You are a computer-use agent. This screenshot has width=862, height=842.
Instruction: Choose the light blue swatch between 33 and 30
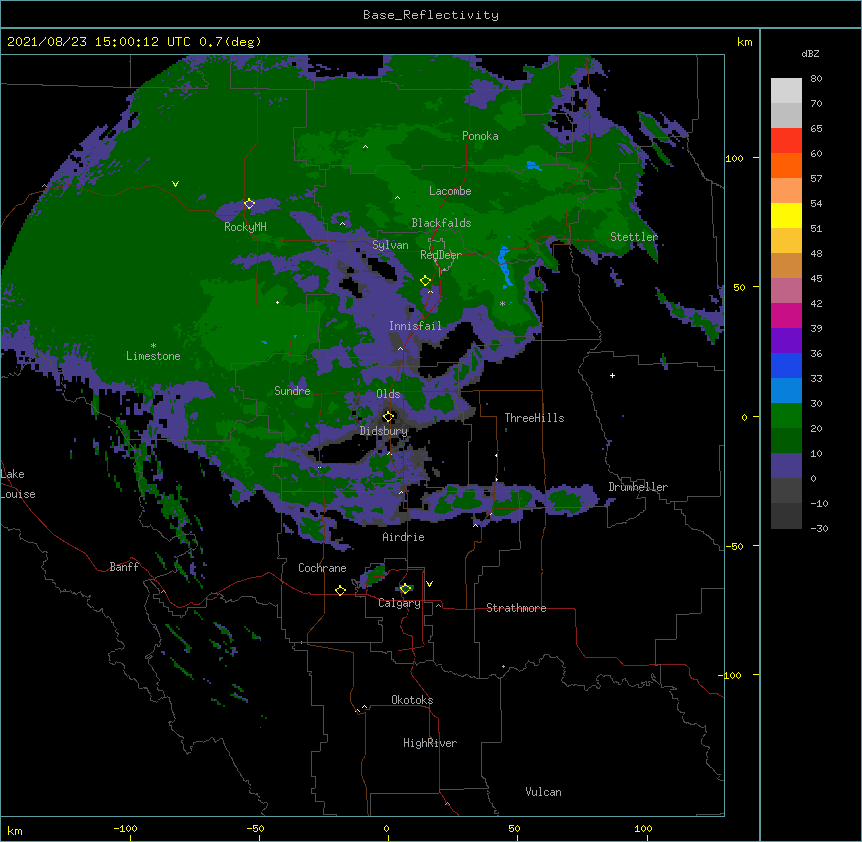tap(786, 391)
